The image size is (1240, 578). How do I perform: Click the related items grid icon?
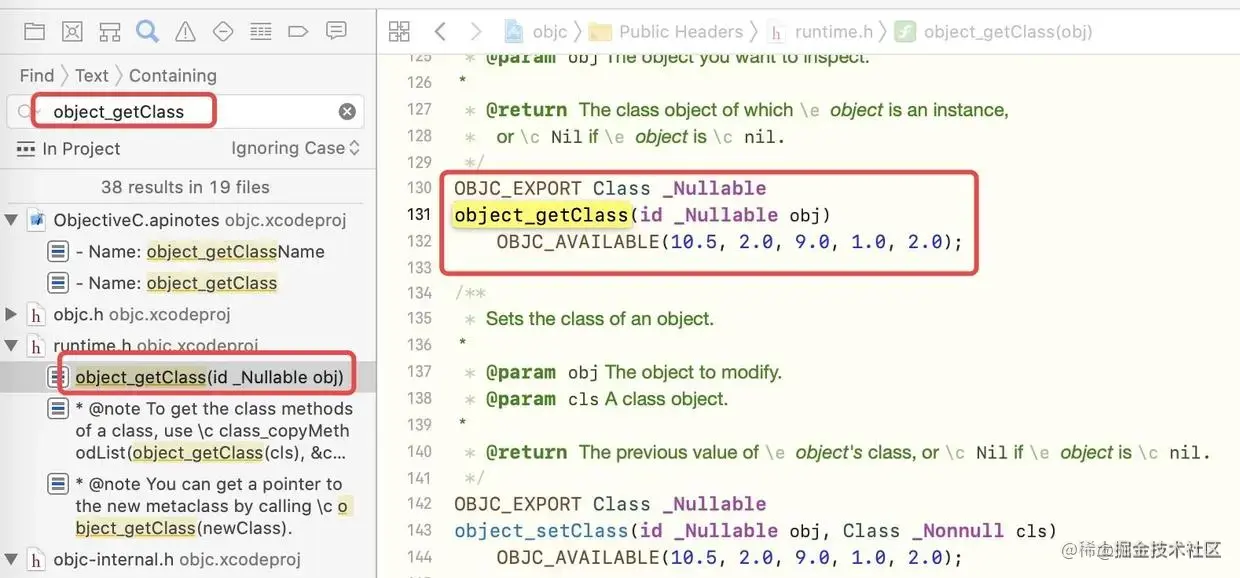click(399, 31)
